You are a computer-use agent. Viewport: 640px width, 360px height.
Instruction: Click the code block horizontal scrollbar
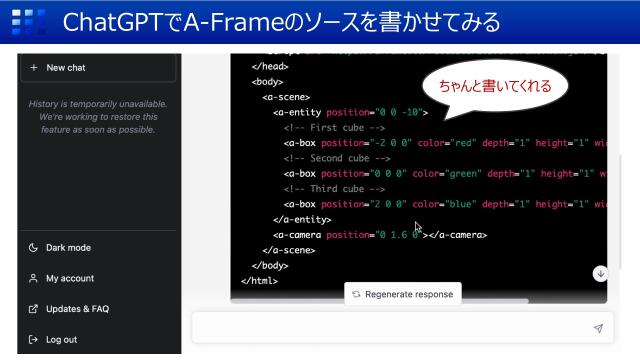(x=380, y=301)
